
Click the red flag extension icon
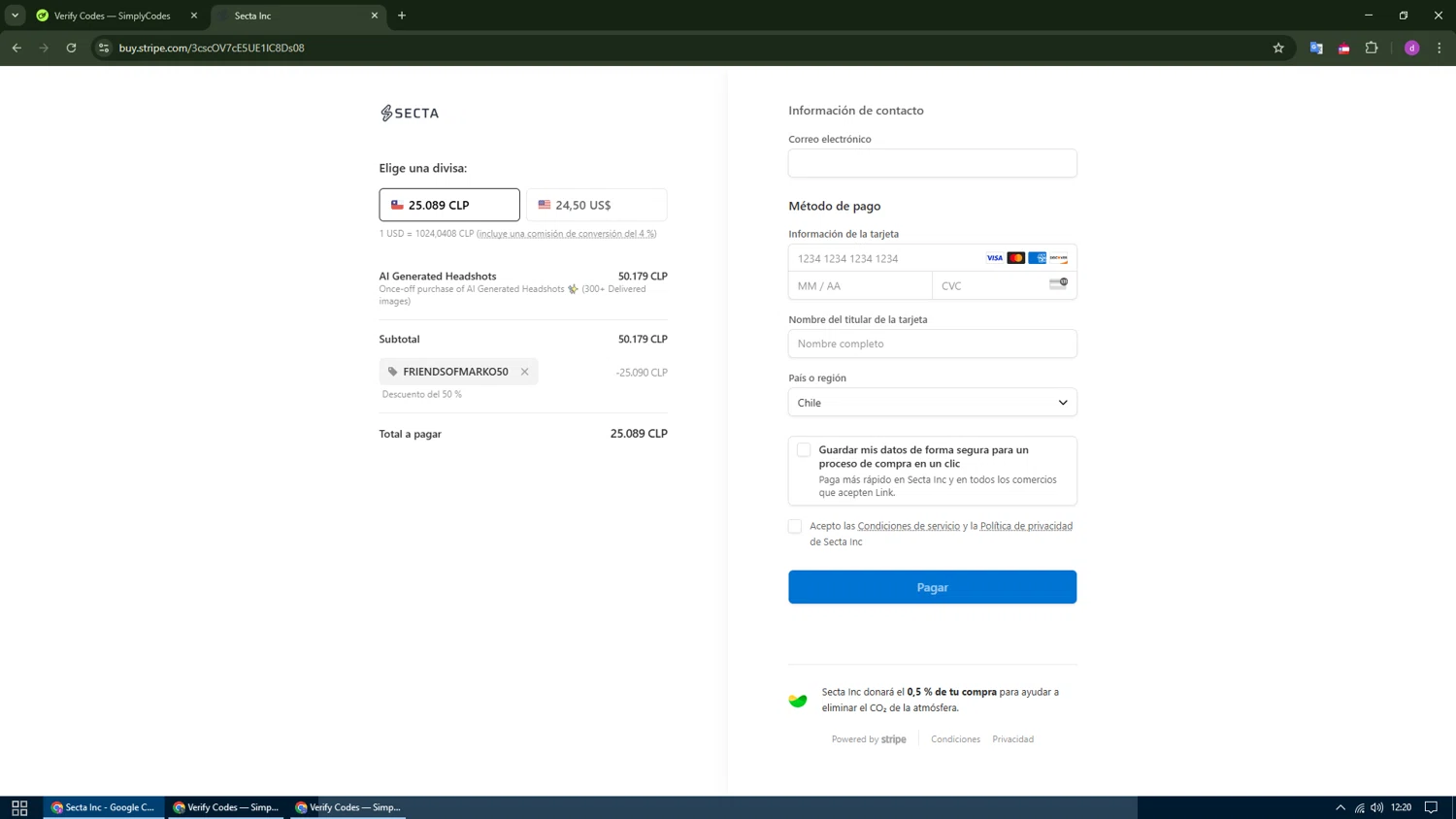coord(1344,48)
